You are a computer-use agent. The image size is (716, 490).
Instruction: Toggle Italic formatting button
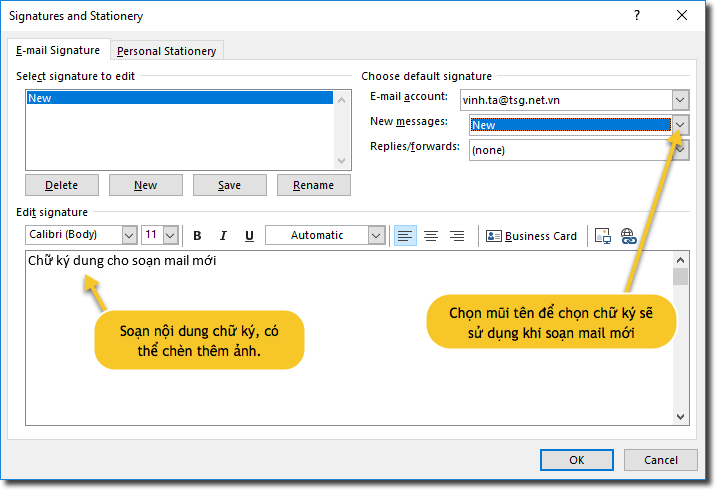pos(223,236)
